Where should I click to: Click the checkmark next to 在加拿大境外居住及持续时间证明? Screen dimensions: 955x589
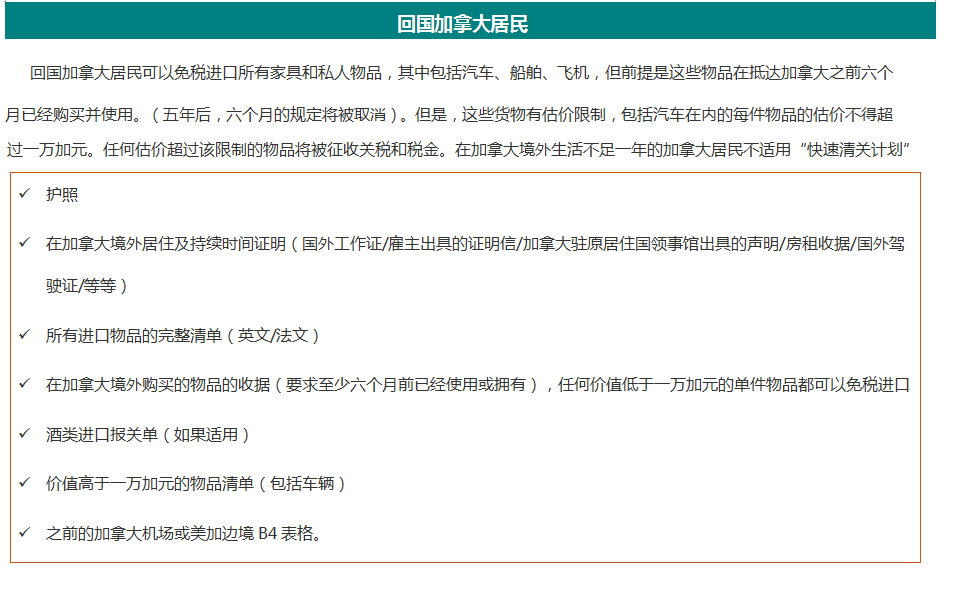[24, 243]
